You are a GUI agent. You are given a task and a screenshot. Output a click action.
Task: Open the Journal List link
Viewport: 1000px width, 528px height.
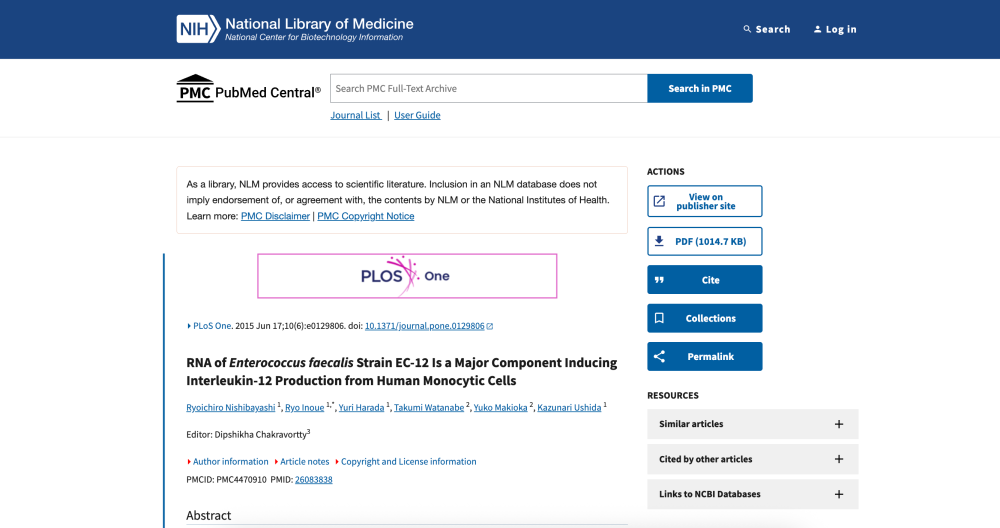(x=355, y=115)
